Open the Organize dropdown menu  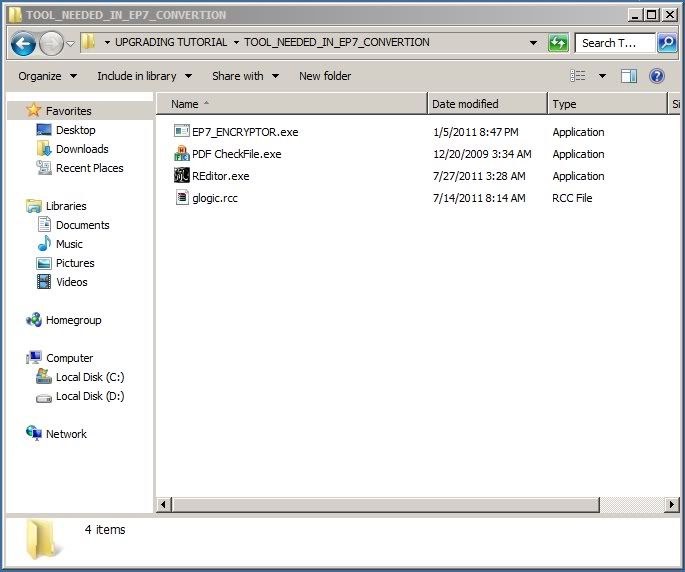(x=47, y=76)
